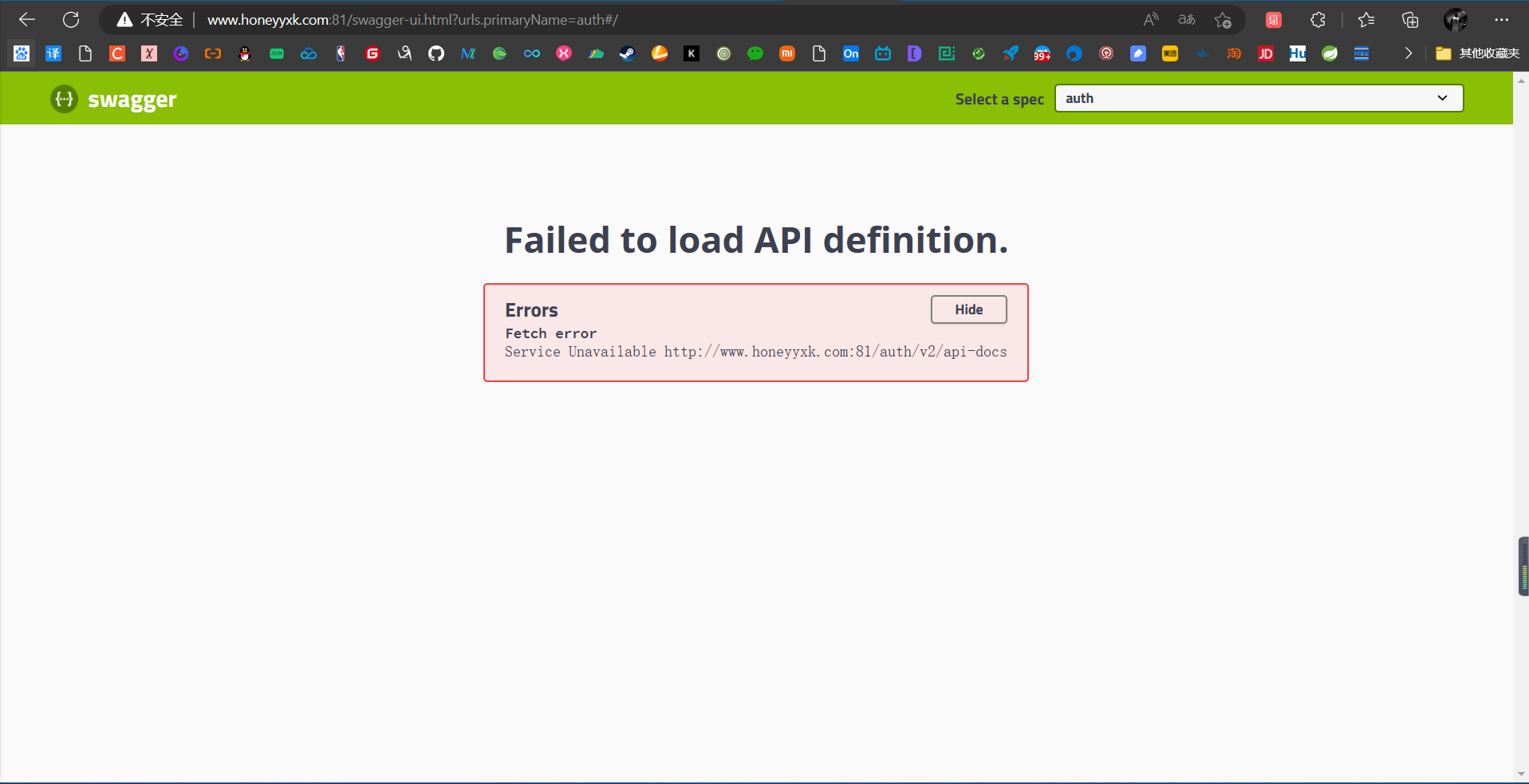Open the Extensions puzzle icon
The height and width of the screenshot is (784, 1529).
click(x=1318, y=20)
